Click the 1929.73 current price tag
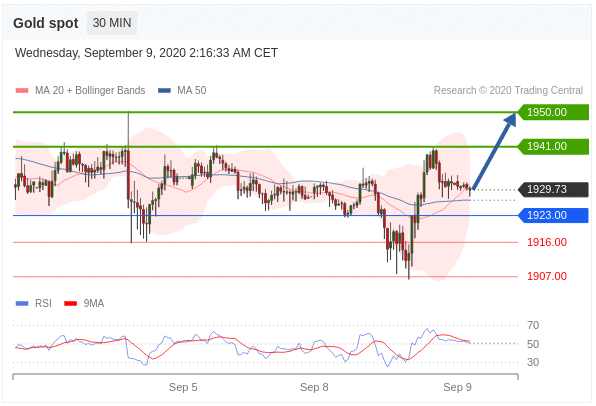Viewport: 596px width, 406px height. pos(553,189)
